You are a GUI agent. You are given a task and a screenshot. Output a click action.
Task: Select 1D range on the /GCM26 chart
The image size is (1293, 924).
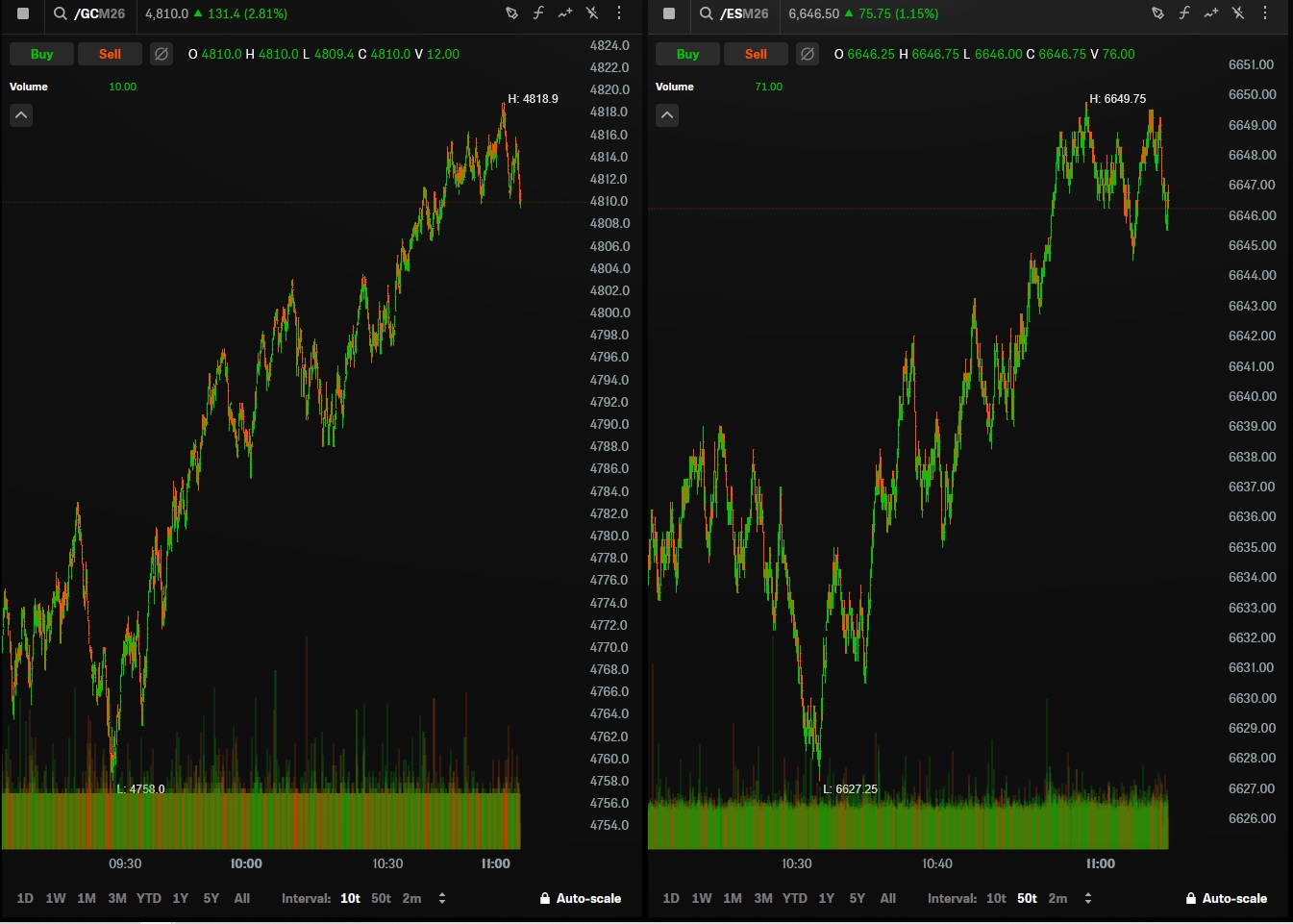[x=25, y=898]
